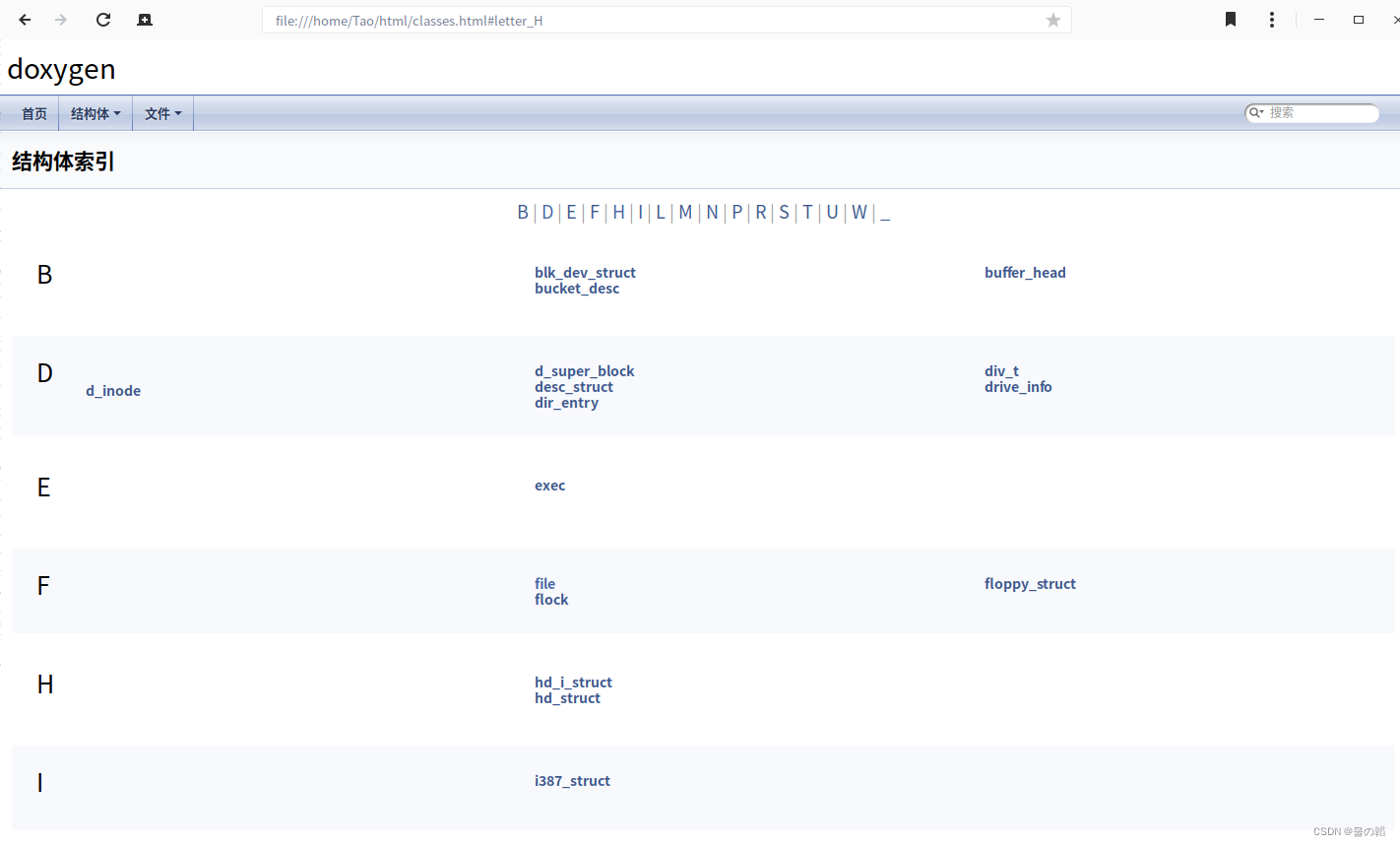
Task: Open the floppy_struct link
Action: (x=1030, y=584)
